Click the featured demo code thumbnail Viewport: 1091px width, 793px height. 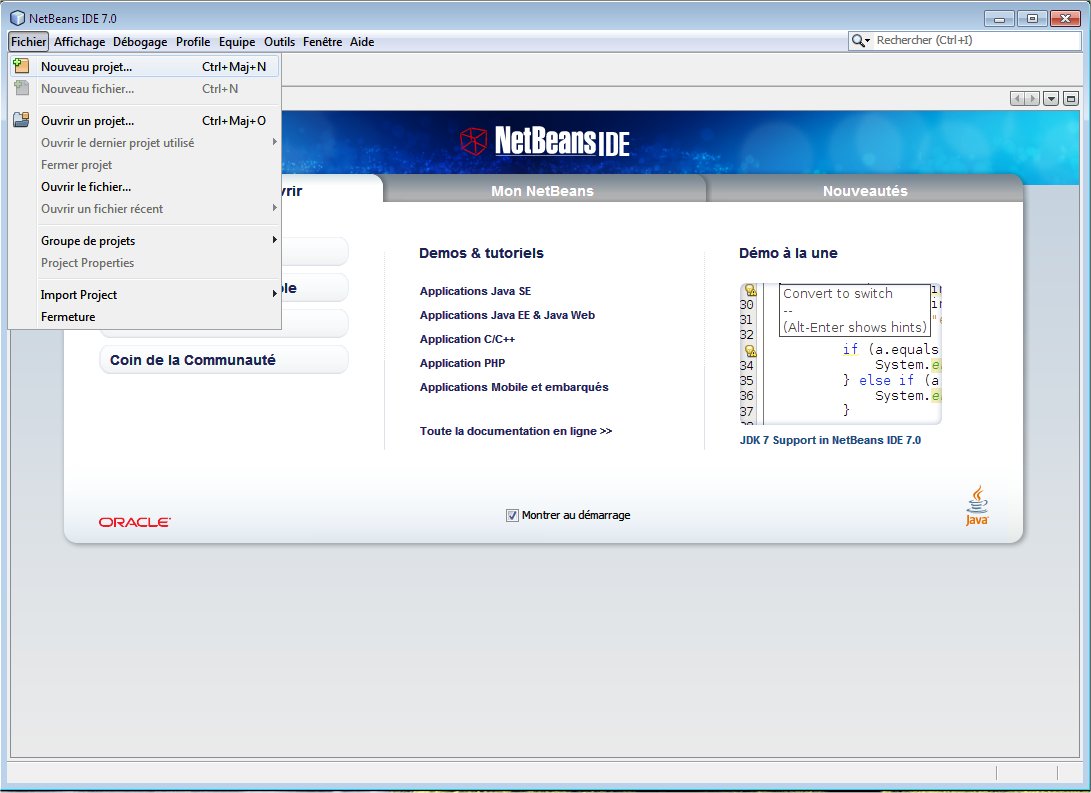pyautogui.click(x=841, y=353)
